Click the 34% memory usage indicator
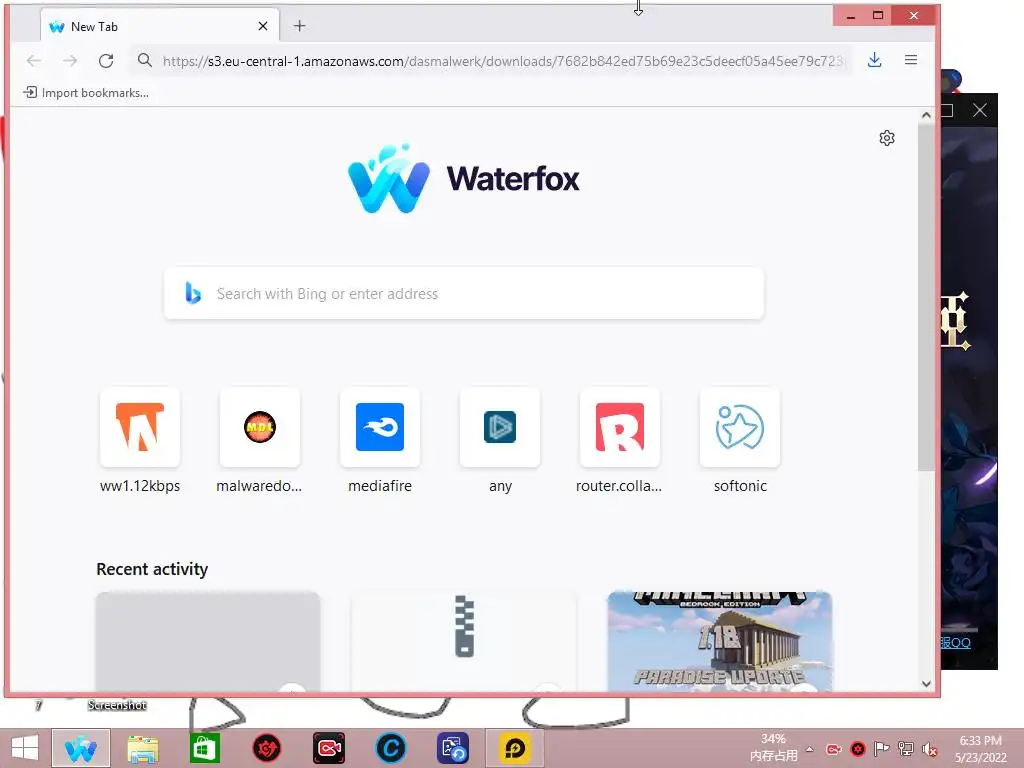 (773, 748)
